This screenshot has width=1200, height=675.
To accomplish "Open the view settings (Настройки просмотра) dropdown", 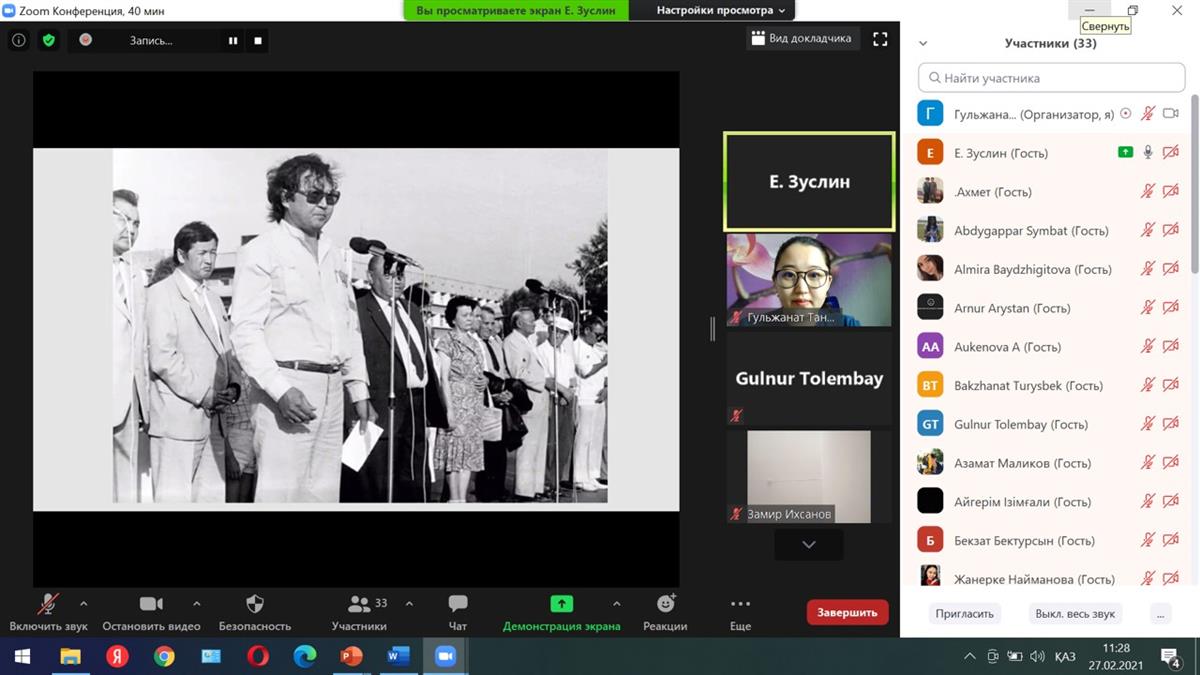I will (720, 10).
